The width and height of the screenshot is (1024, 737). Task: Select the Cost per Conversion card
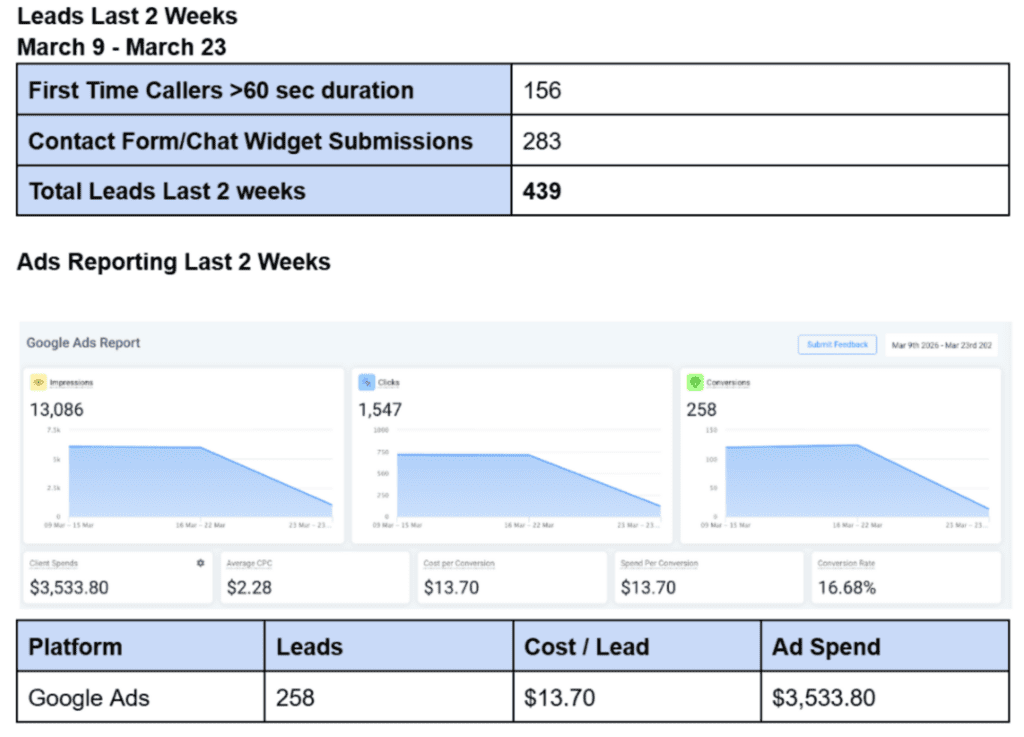point(512,578)
